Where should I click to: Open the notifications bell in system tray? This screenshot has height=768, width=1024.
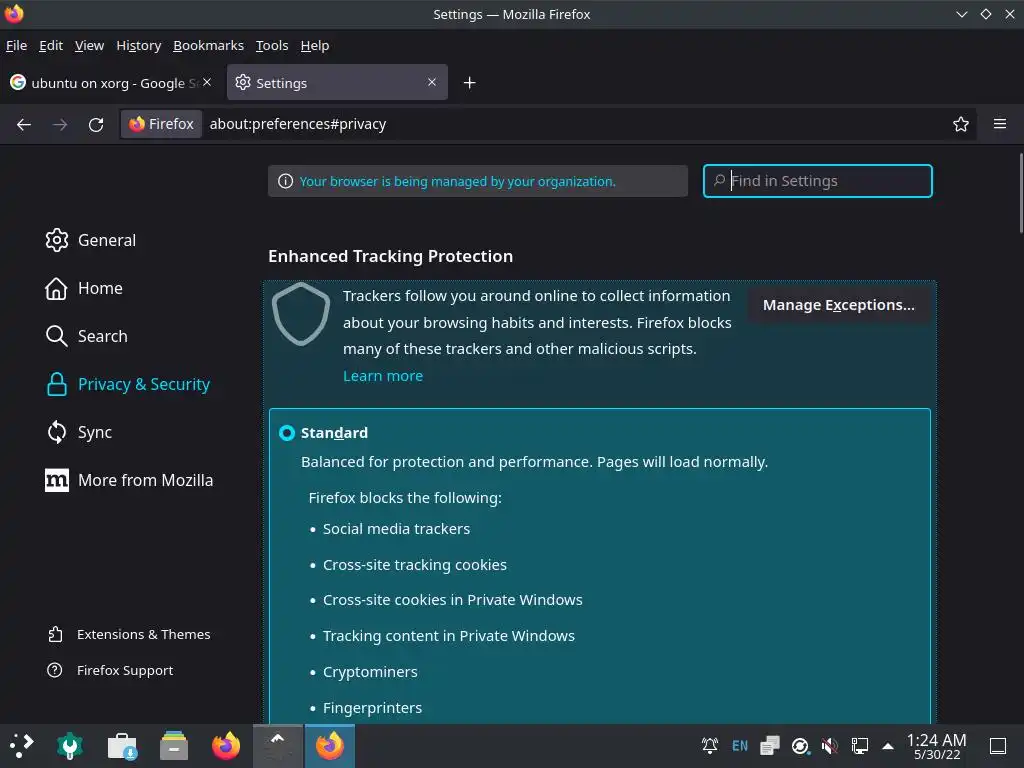pos(710,745)
